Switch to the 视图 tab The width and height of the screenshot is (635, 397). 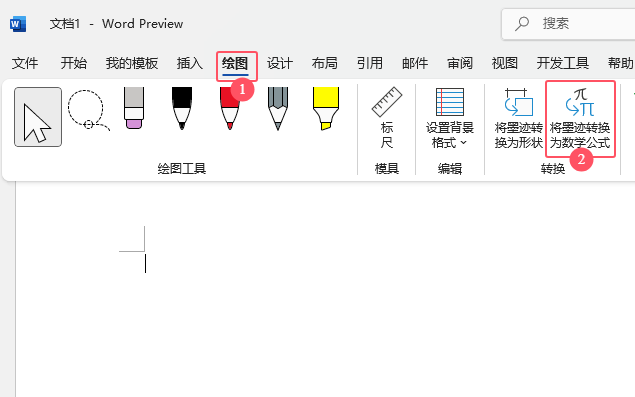pos(505,63)
